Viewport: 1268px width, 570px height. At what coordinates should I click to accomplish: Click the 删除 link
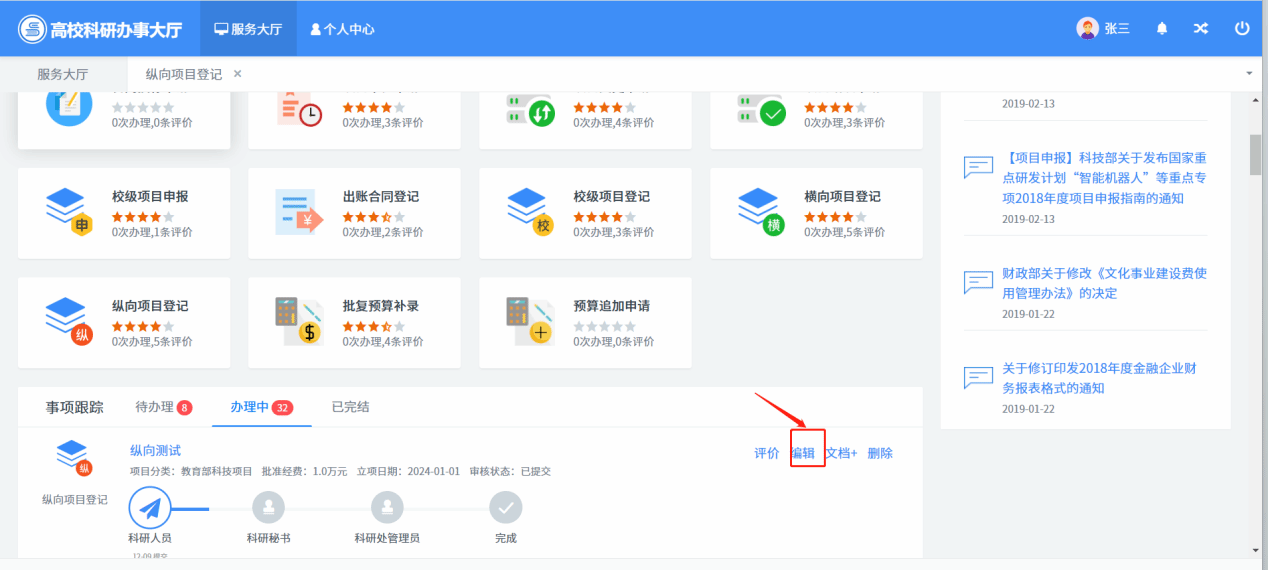880,453
